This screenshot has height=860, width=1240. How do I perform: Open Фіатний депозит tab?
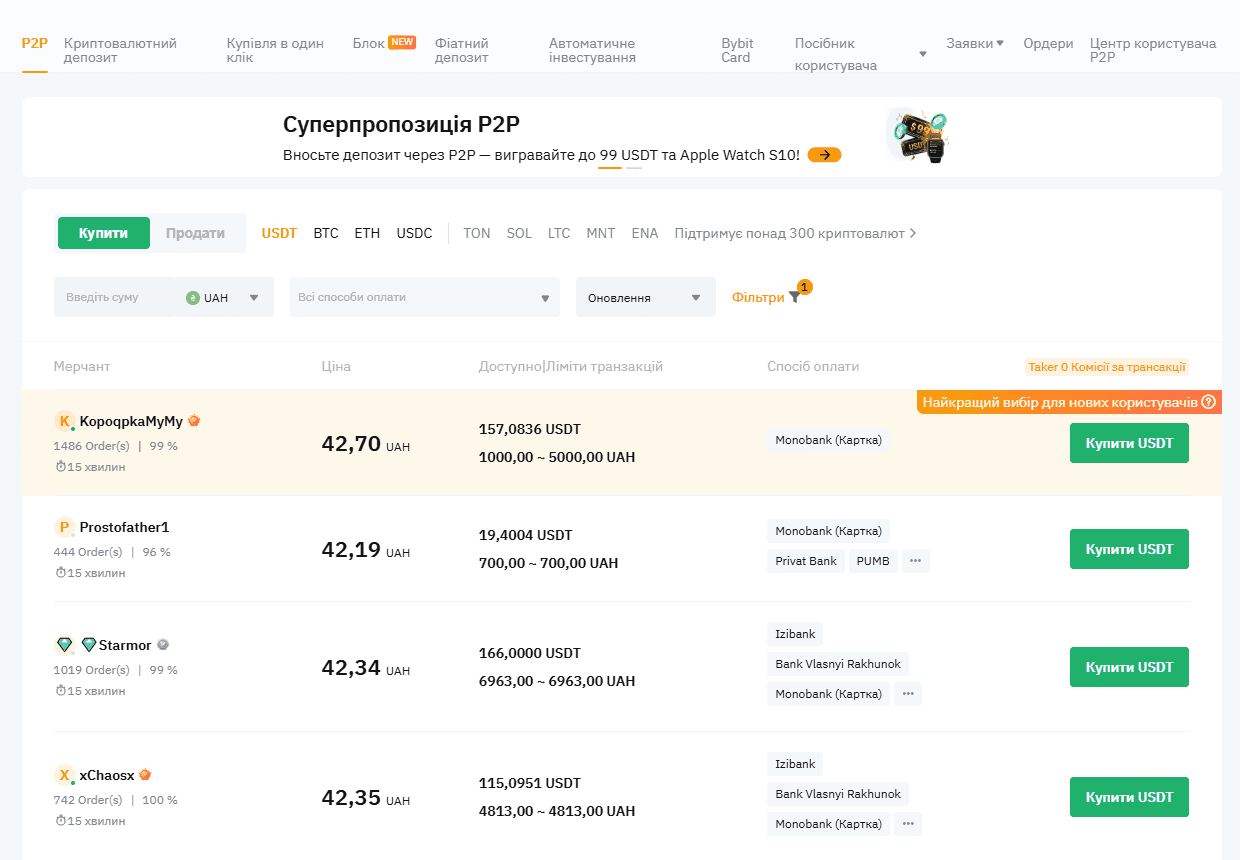(463, 51)
